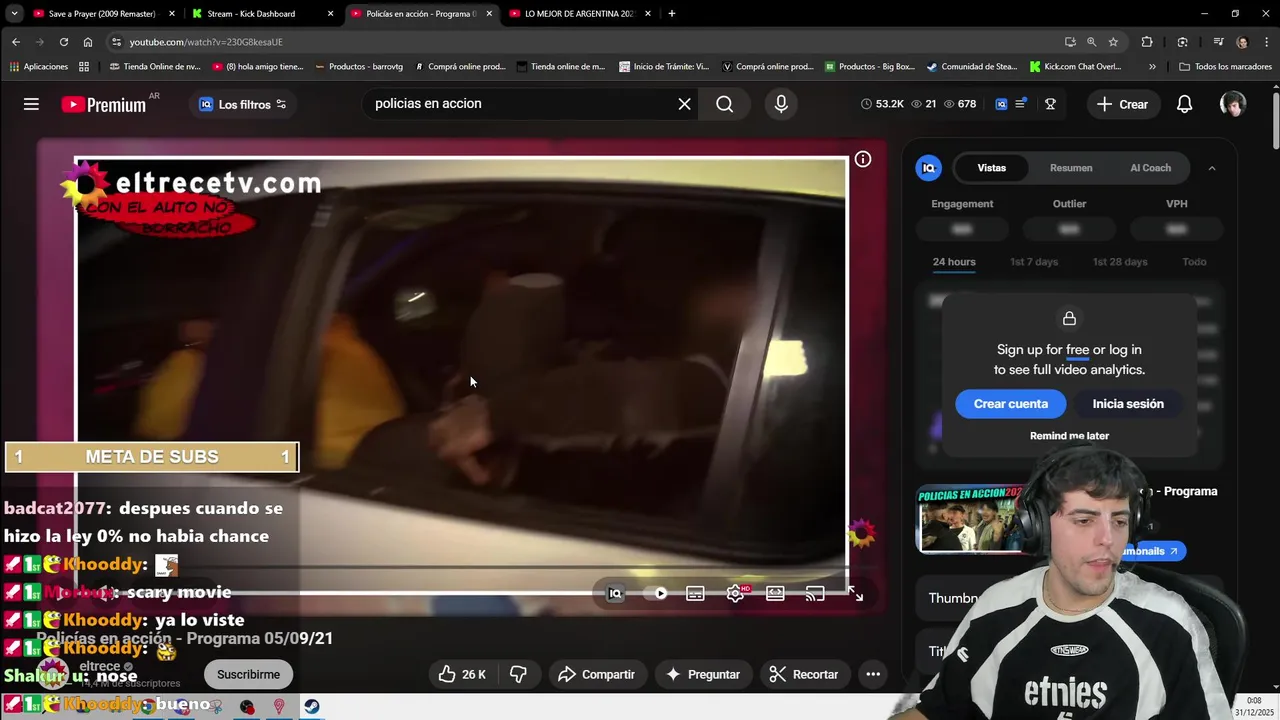Open more actions ellipsis under video
The height and width of the screenshot is (720, 1280).
[873, 674]
